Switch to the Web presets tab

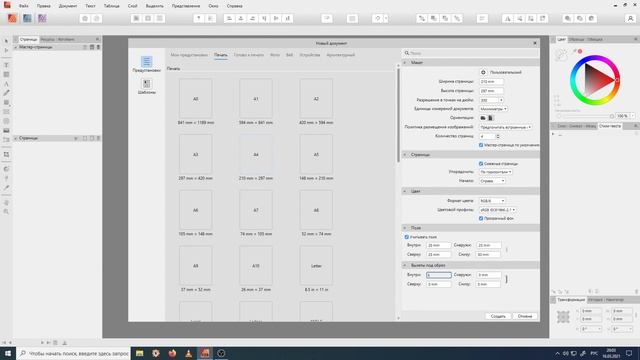pyautogui.click(x=289, y=55)
